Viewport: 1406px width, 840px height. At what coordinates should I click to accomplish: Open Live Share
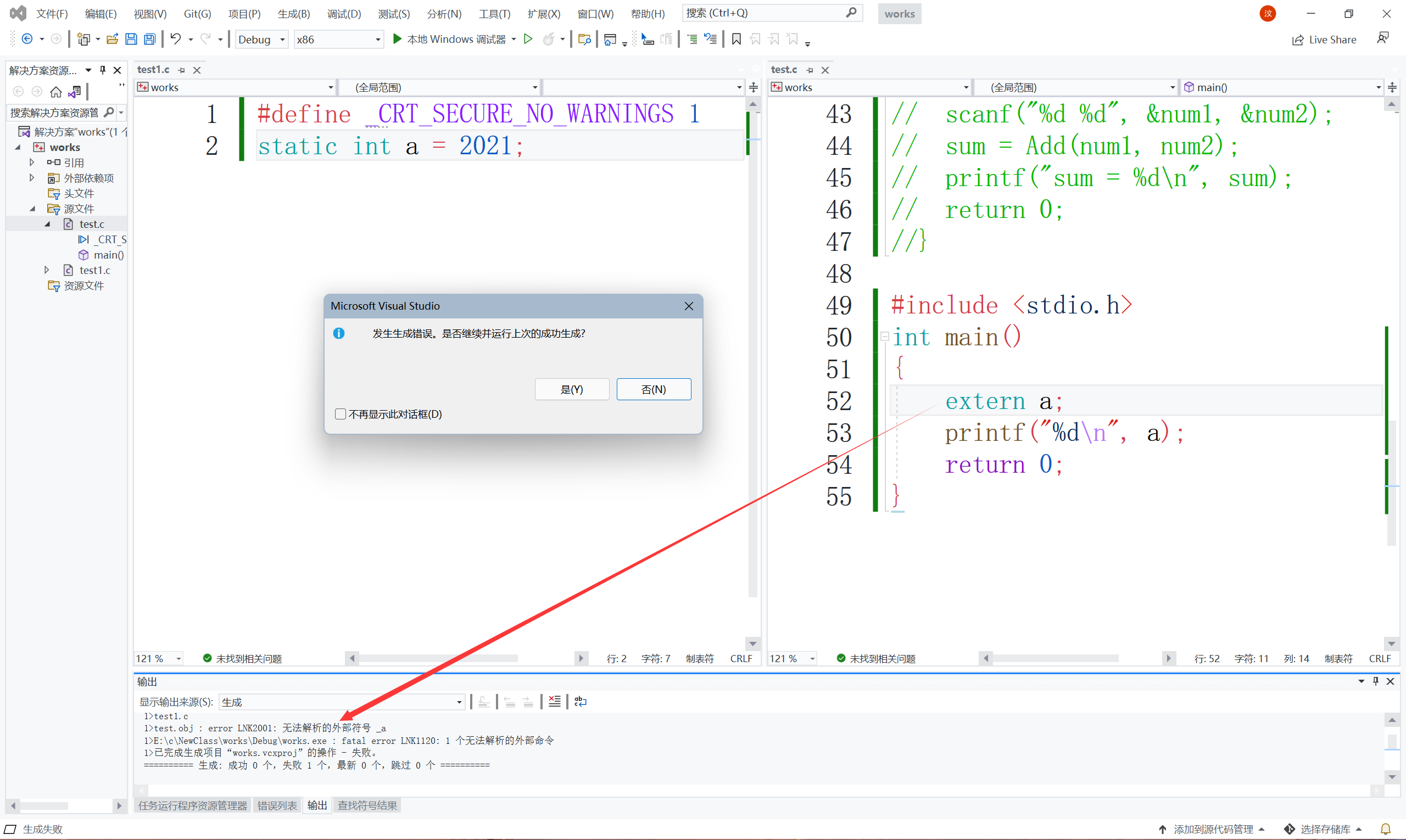tap(1324, 40)
